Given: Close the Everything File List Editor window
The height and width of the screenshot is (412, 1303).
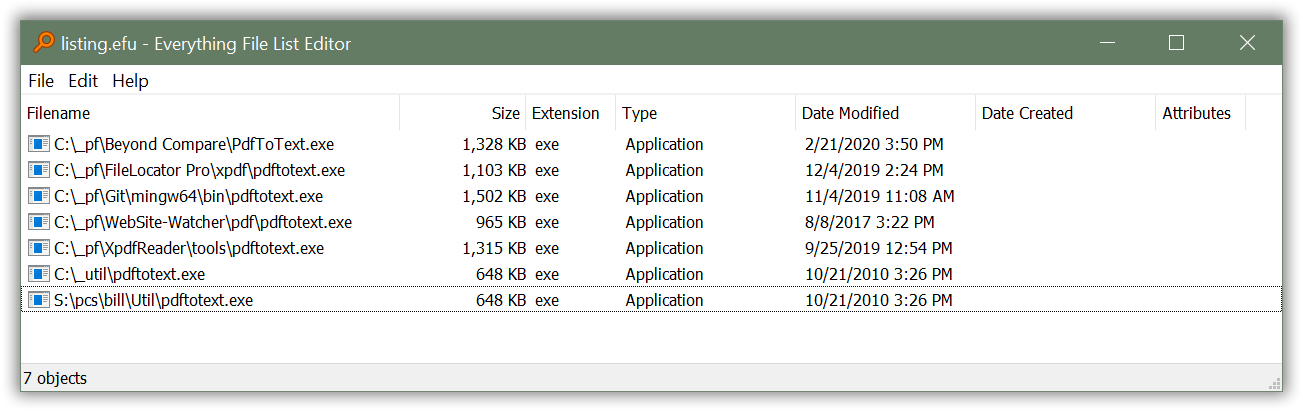Looking at the screenshot, I should (1247, 43).
